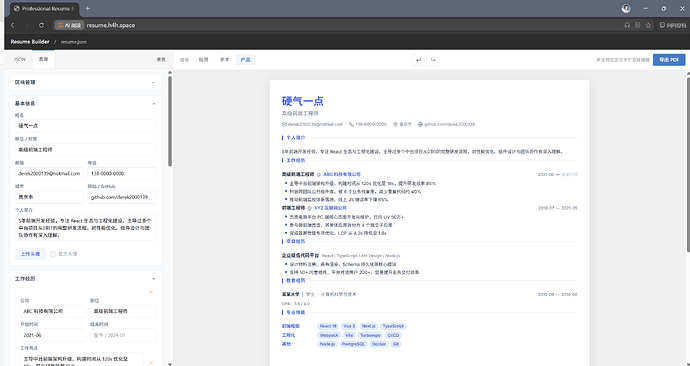
Task: Toggle the show avatar checkbox
Action: tap(53, 254)
